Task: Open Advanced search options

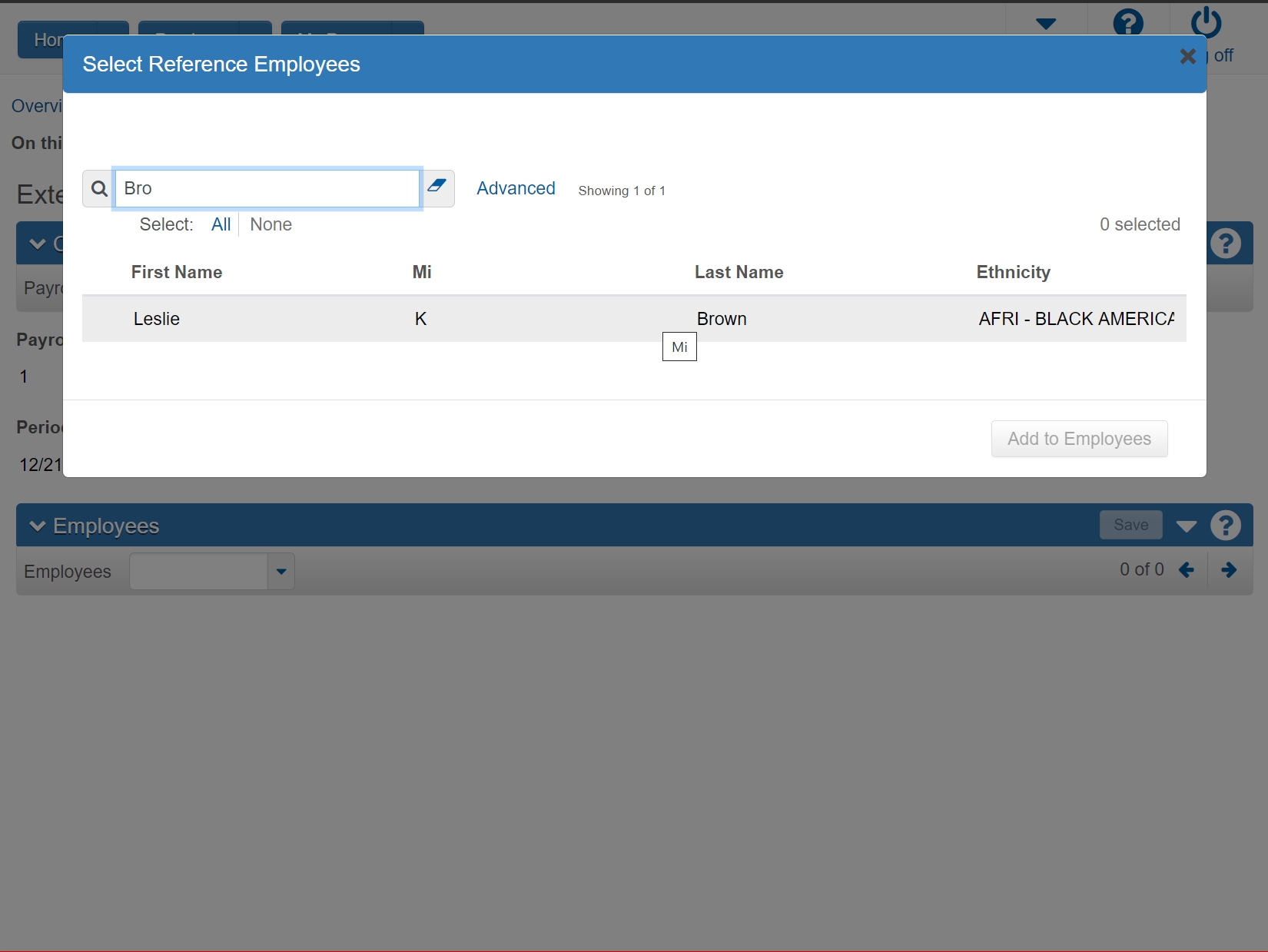Action: click(516, 188)
